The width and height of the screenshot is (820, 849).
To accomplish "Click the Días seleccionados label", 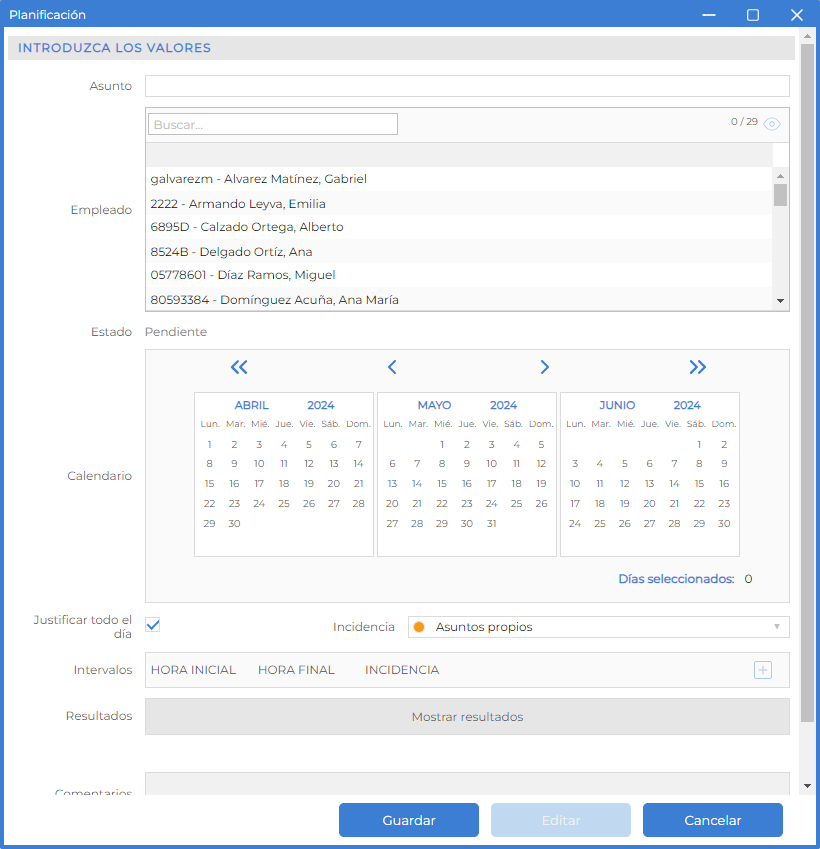I will [676, 579].
